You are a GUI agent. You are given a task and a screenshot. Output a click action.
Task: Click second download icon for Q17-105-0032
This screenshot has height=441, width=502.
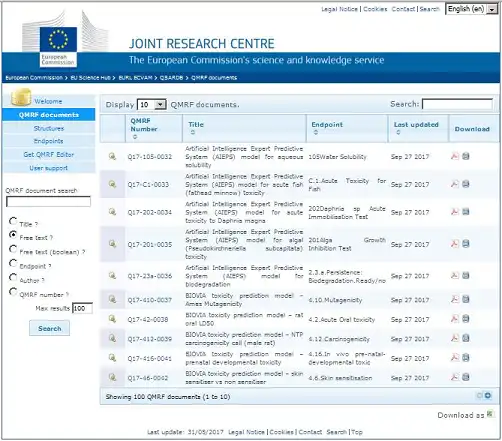466,156
